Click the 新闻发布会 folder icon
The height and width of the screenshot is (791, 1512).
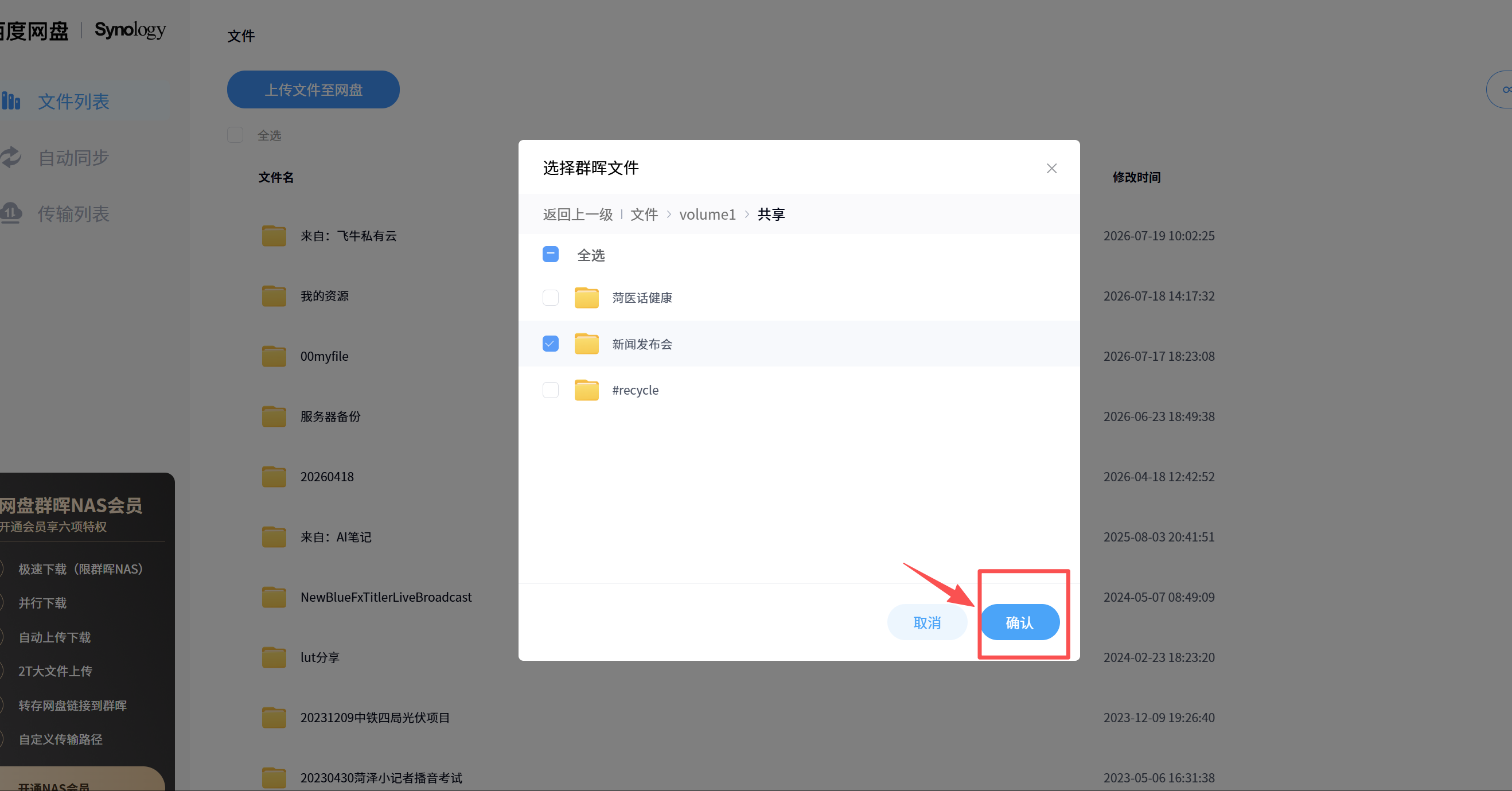tap(586, 344)
